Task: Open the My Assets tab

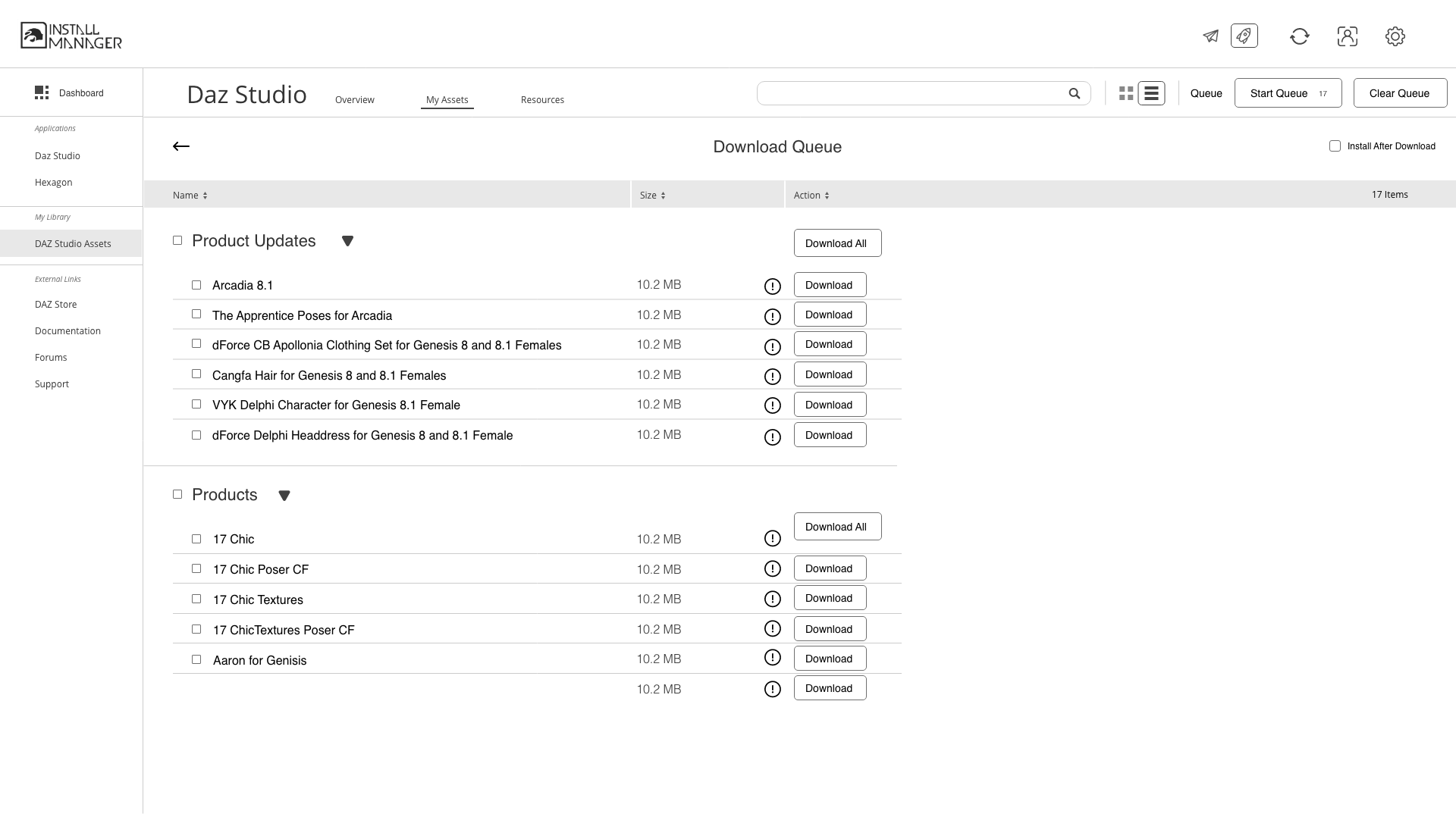Action: point(447,99)
